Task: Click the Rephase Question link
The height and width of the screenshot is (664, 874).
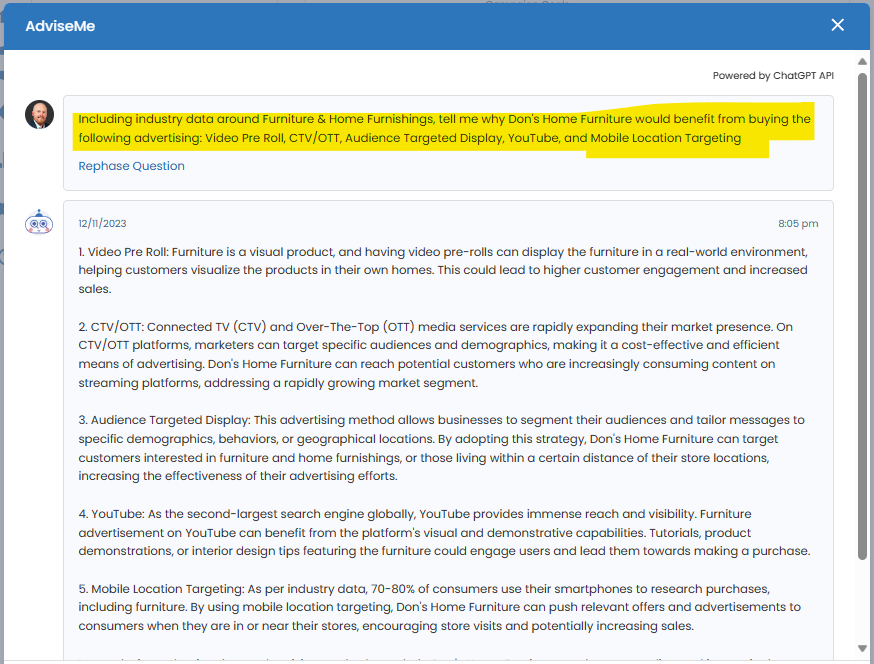Action: point(131,166)
